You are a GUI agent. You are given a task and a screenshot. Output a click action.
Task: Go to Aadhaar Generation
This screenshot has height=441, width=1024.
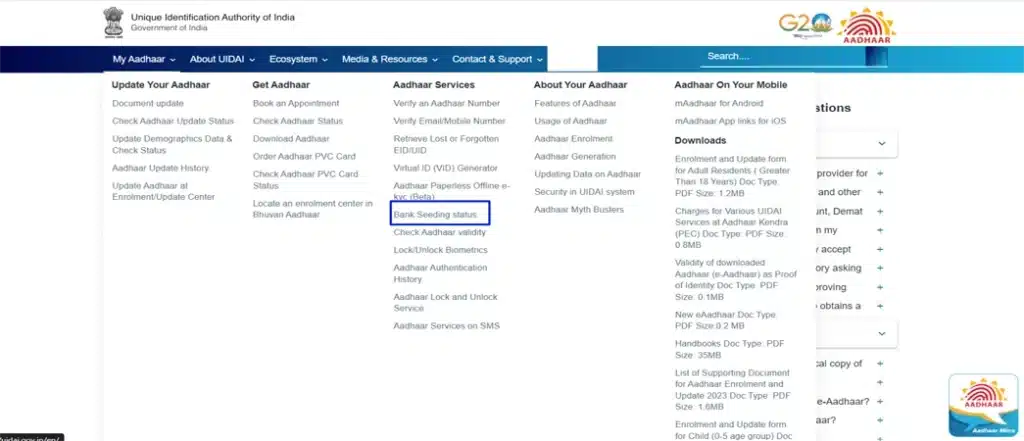(x=575, y=156)
